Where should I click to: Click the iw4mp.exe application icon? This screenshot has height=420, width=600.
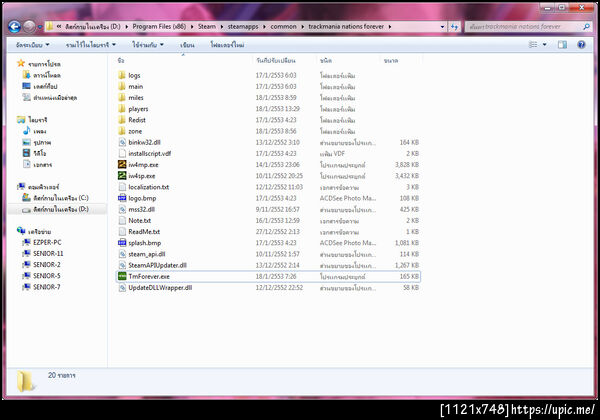(122, 164)
